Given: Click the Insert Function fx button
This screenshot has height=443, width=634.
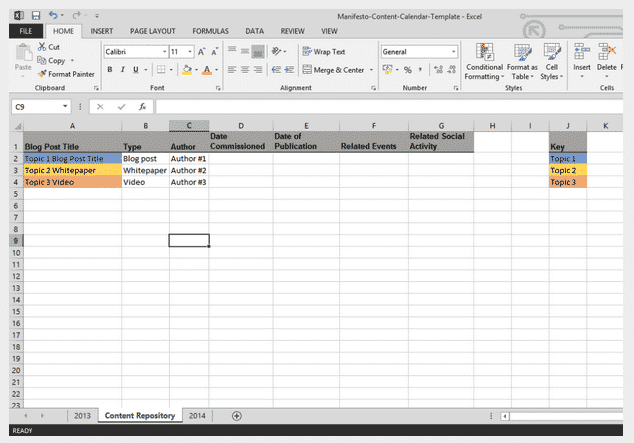Looking at the screenshot, I should click(142, 107).
